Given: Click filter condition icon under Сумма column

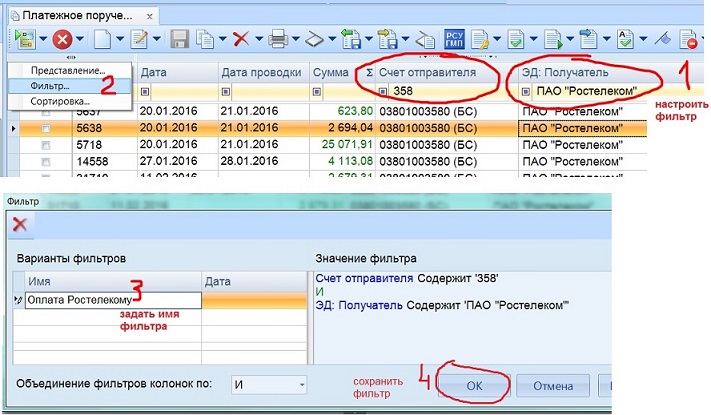Looking at the screenshot, I should [317, 92].
